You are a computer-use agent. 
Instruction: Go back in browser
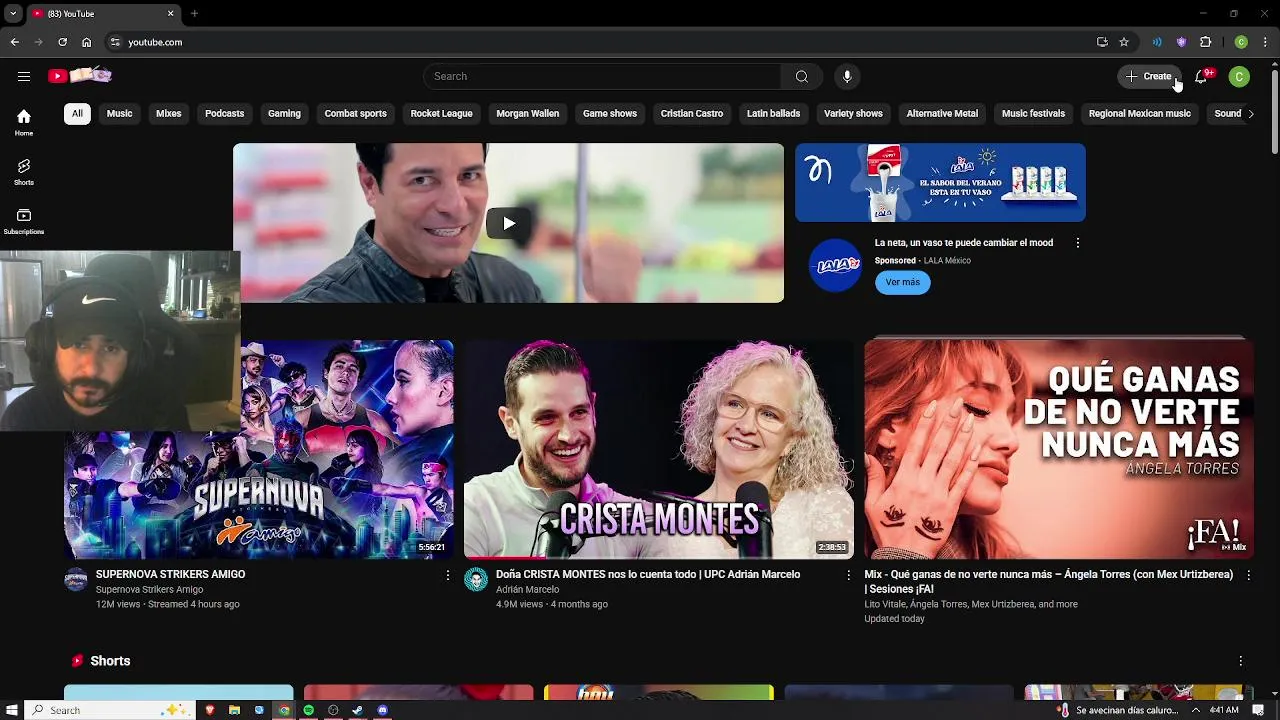[15, 42]
